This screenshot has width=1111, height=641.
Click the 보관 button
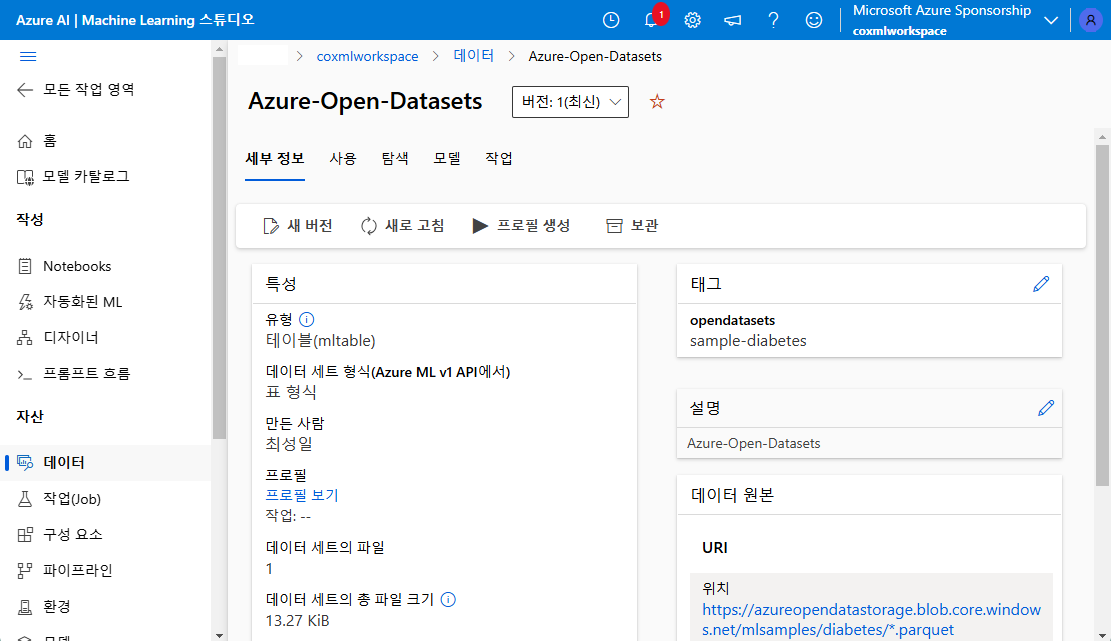(x=633, y=226)
